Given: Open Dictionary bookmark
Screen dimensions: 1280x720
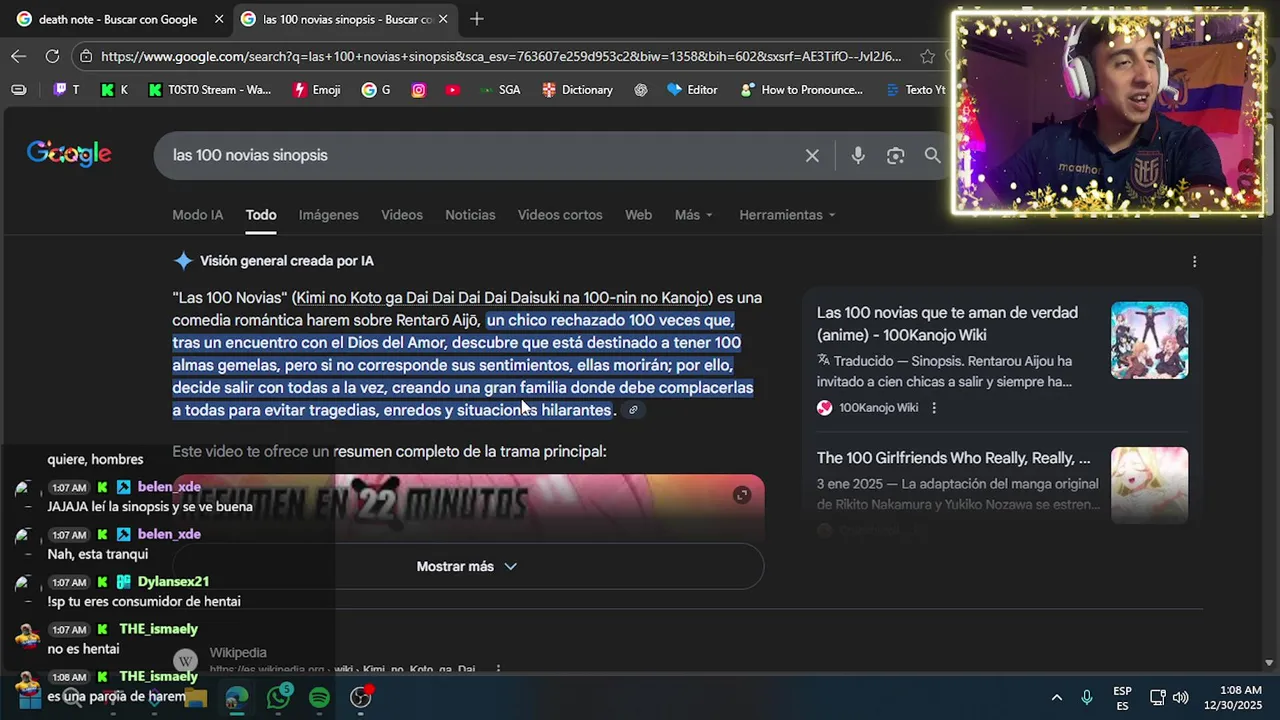Looking at the screenshot, I should (x=577, y=89).
